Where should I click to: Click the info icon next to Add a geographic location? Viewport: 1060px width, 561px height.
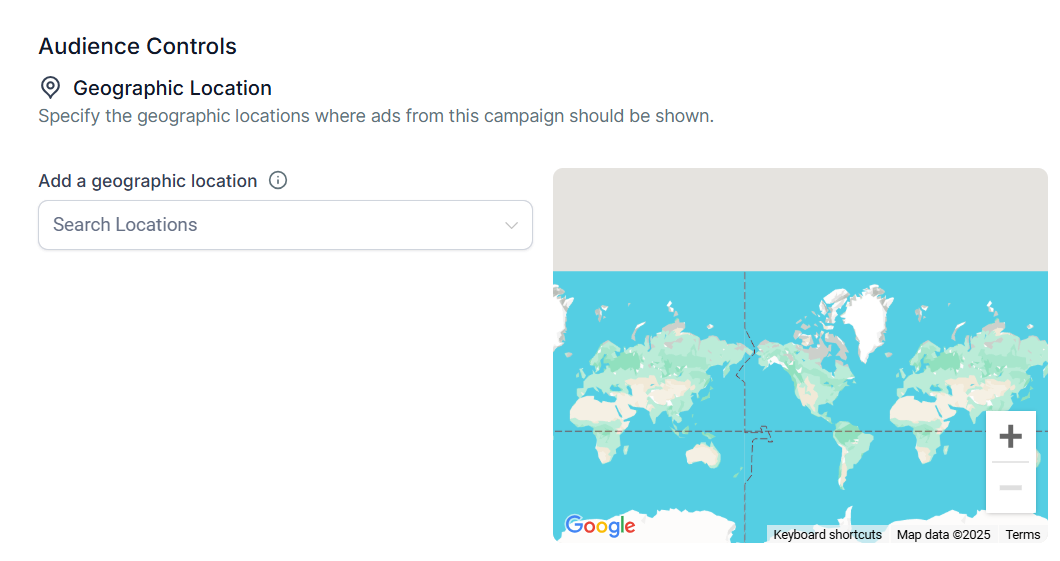278,181
